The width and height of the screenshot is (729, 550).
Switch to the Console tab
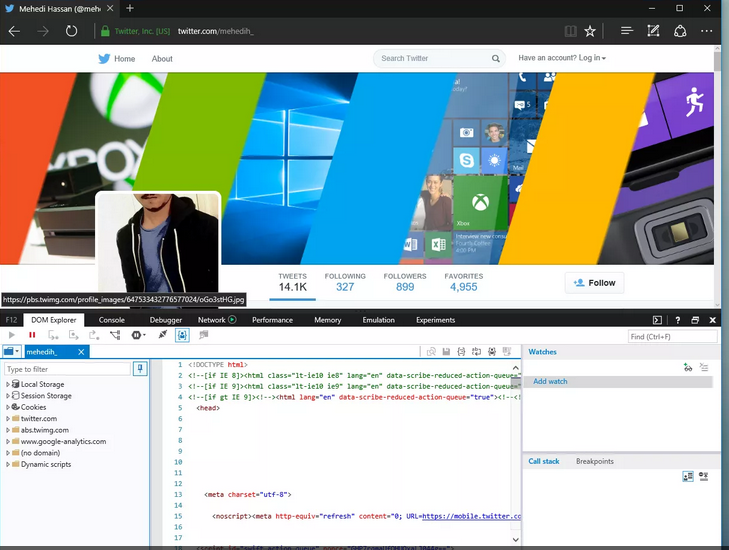click(112, 320)
